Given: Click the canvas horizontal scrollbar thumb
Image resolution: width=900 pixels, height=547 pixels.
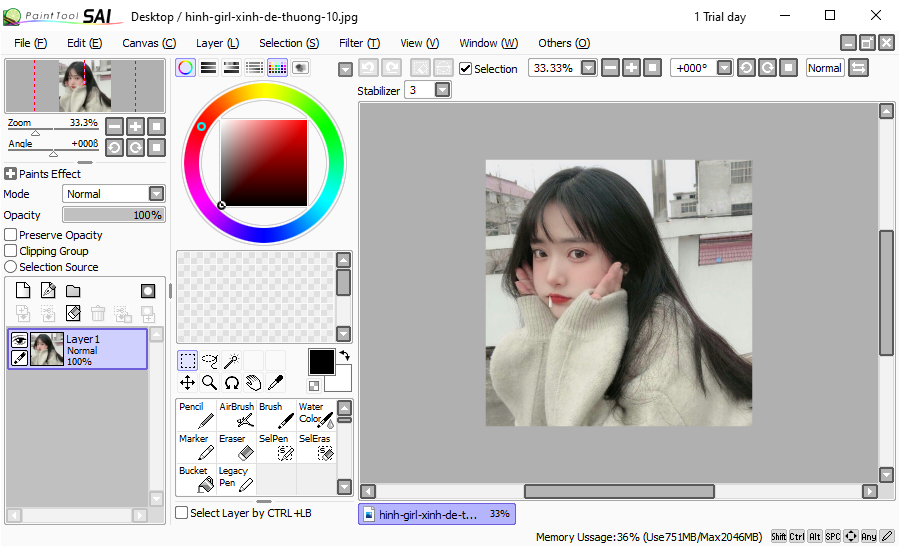Looking at the screenshot, I should pyautogui.click(x=619, y=491).
